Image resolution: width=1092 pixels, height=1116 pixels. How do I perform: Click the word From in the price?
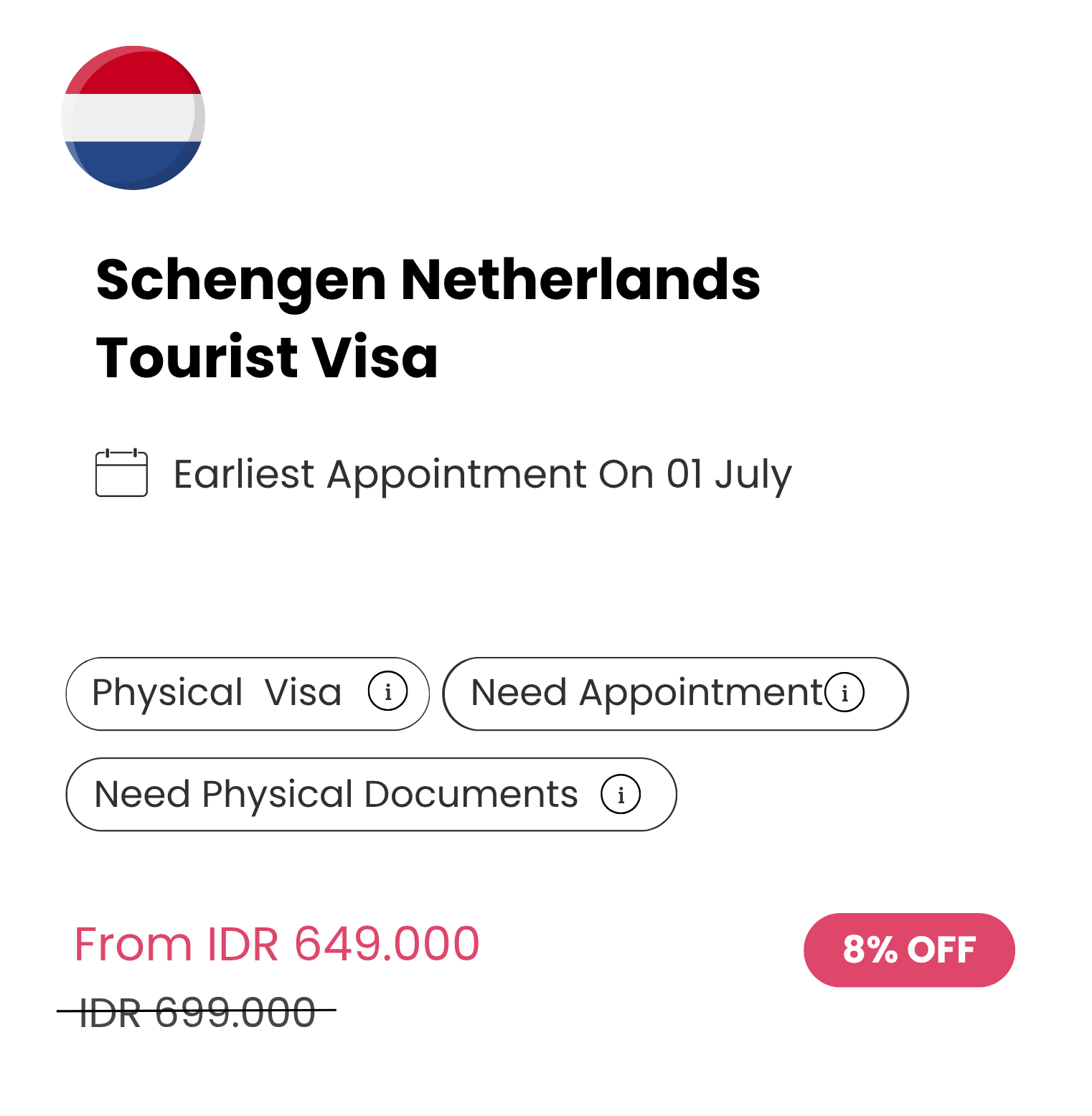click(x=133, y=944)
